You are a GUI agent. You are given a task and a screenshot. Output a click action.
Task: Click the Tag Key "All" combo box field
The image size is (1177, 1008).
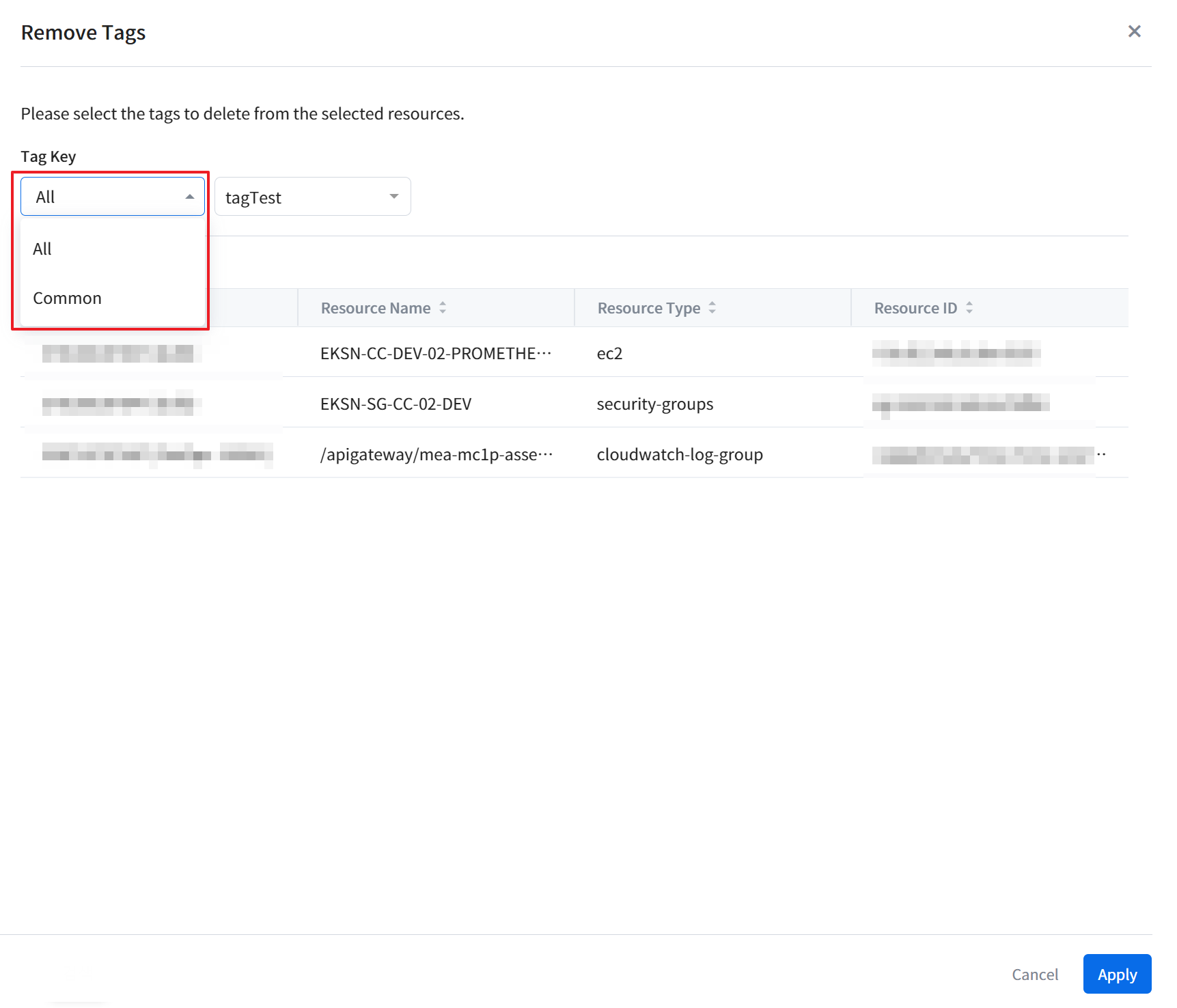[102, 197]
